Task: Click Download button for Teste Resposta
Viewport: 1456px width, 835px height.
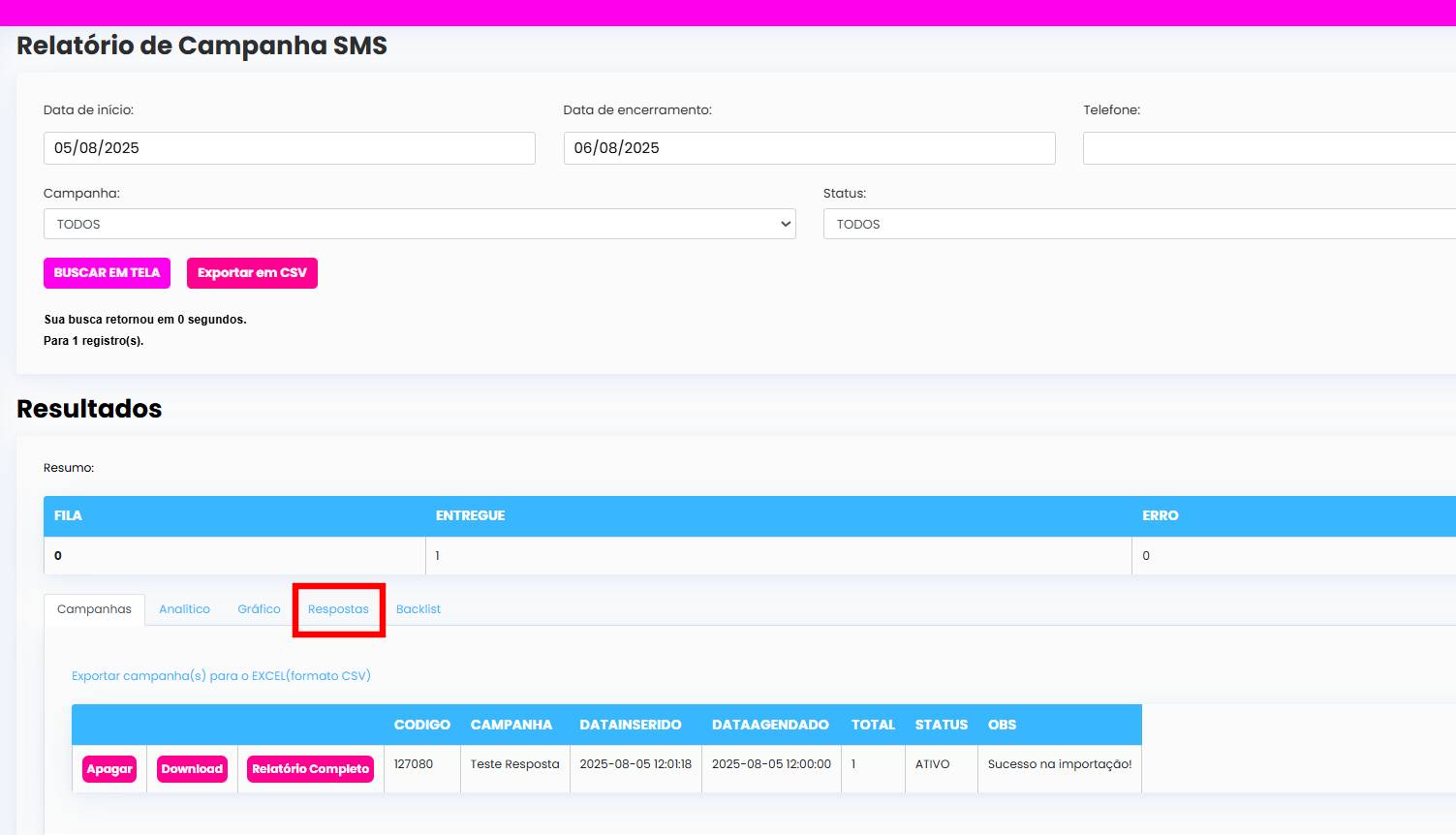Action: click(192, 769)
